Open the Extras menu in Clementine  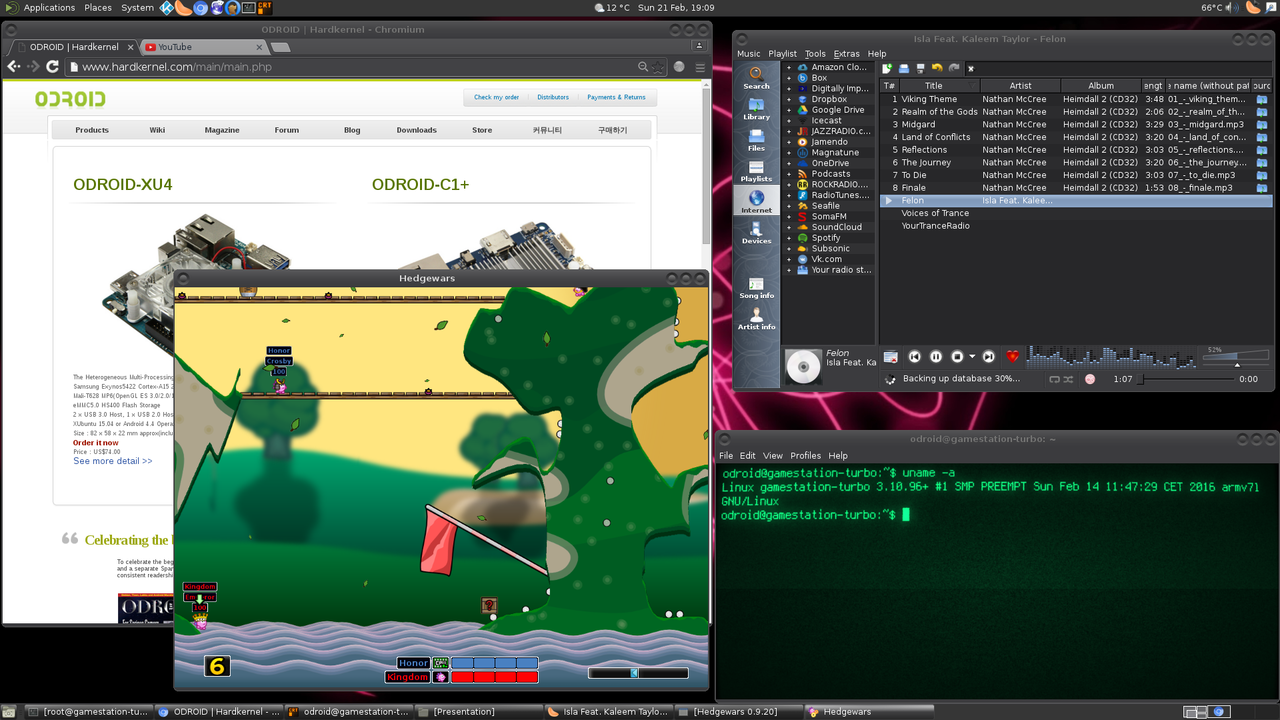point(846,54)
